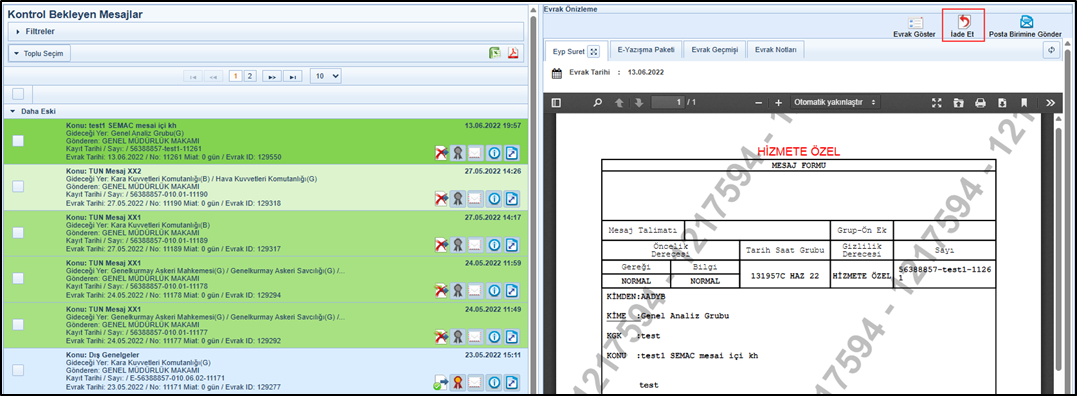Click red-cross document icon for No 11189
This screenshot has height=396, width=1077.
441,244
